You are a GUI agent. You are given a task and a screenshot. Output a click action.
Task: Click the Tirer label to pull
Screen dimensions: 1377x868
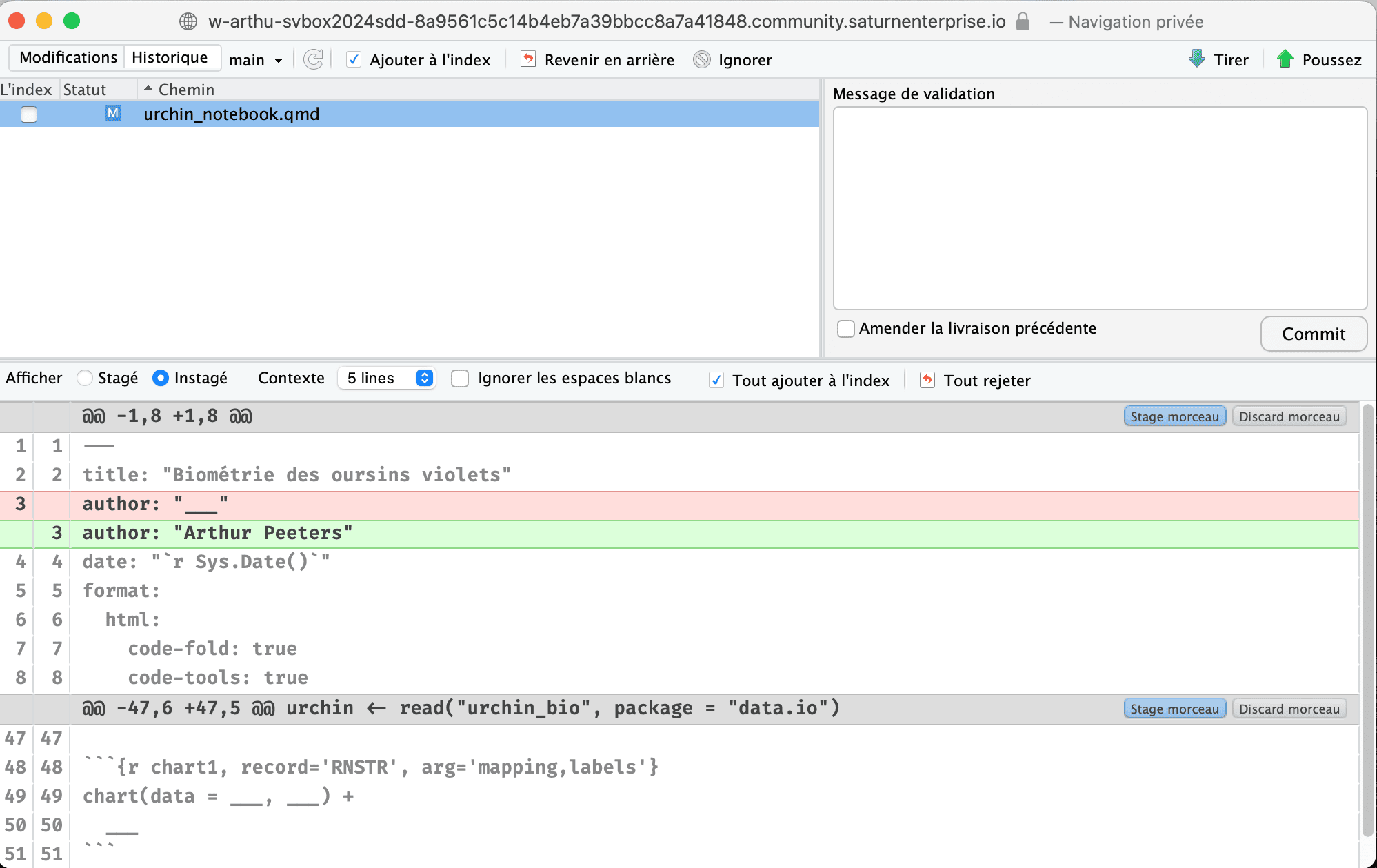(x=1231, y=60)
